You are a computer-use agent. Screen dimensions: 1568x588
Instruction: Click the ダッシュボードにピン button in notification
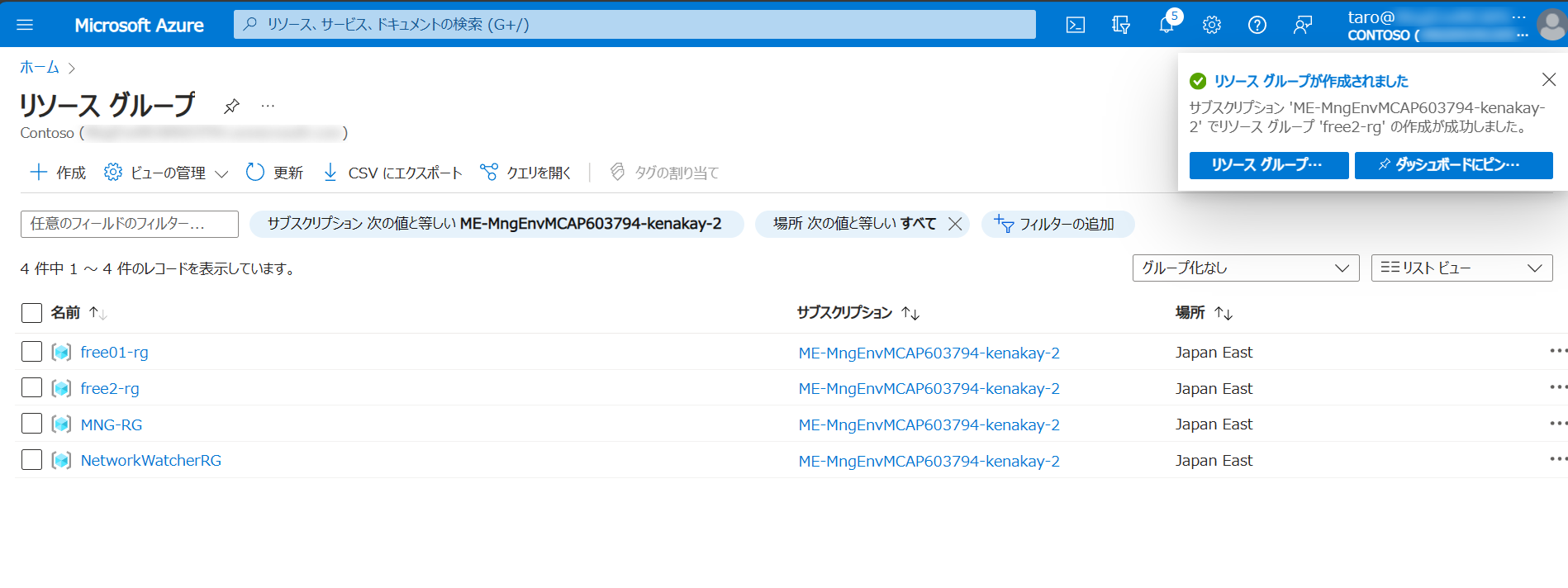pos(1452,165)
